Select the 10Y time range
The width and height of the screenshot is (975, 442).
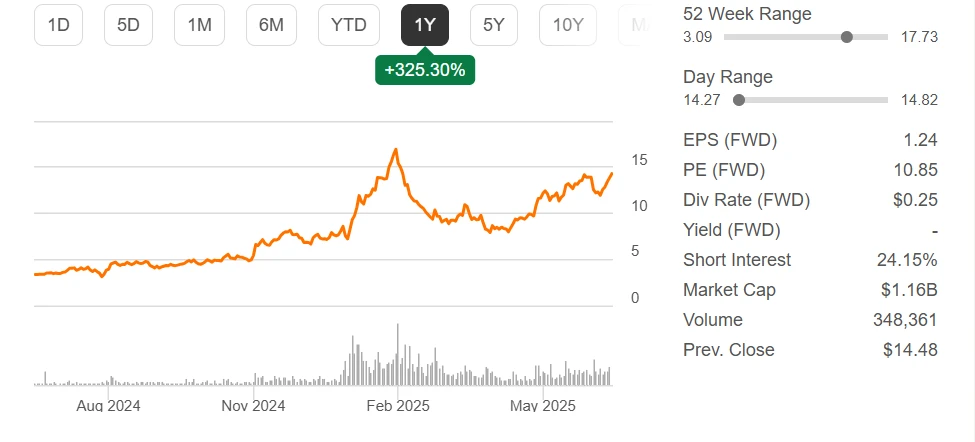pyautogui.click(x=568, y=25)
